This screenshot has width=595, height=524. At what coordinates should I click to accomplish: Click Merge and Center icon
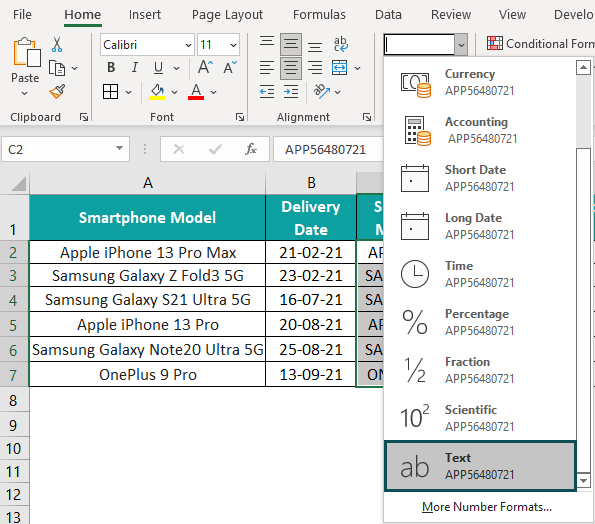pos(339,68)
